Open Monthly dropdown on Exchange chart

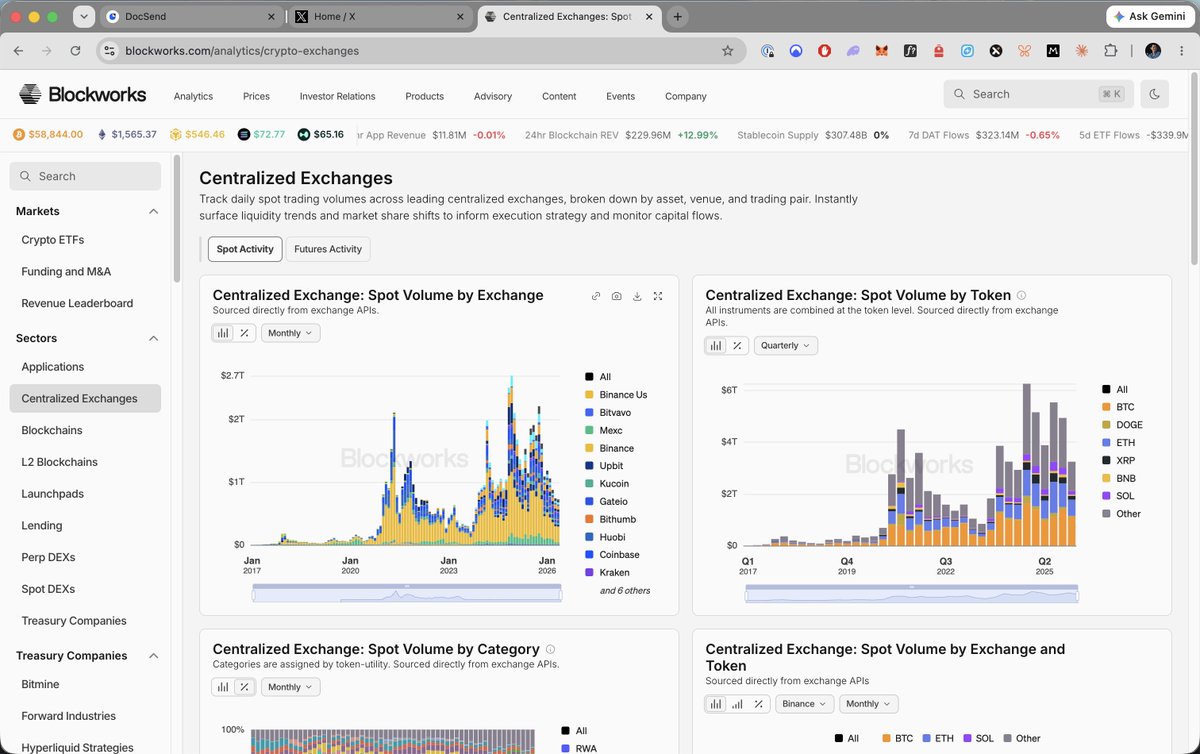[x=291, y=333]
